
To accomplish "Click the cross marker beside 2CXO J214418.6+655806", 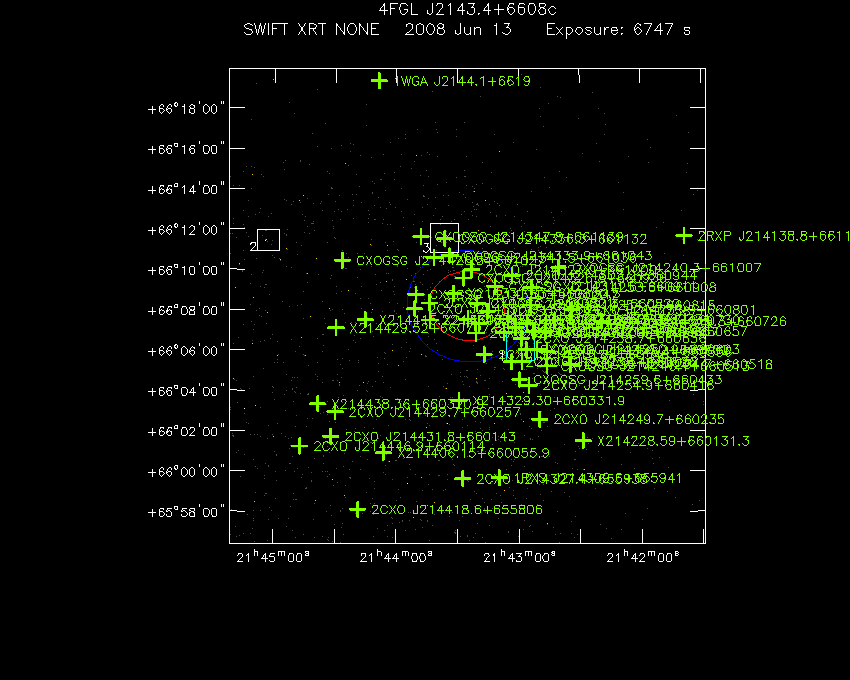I will pyautogui.click(x=357, y=510).
